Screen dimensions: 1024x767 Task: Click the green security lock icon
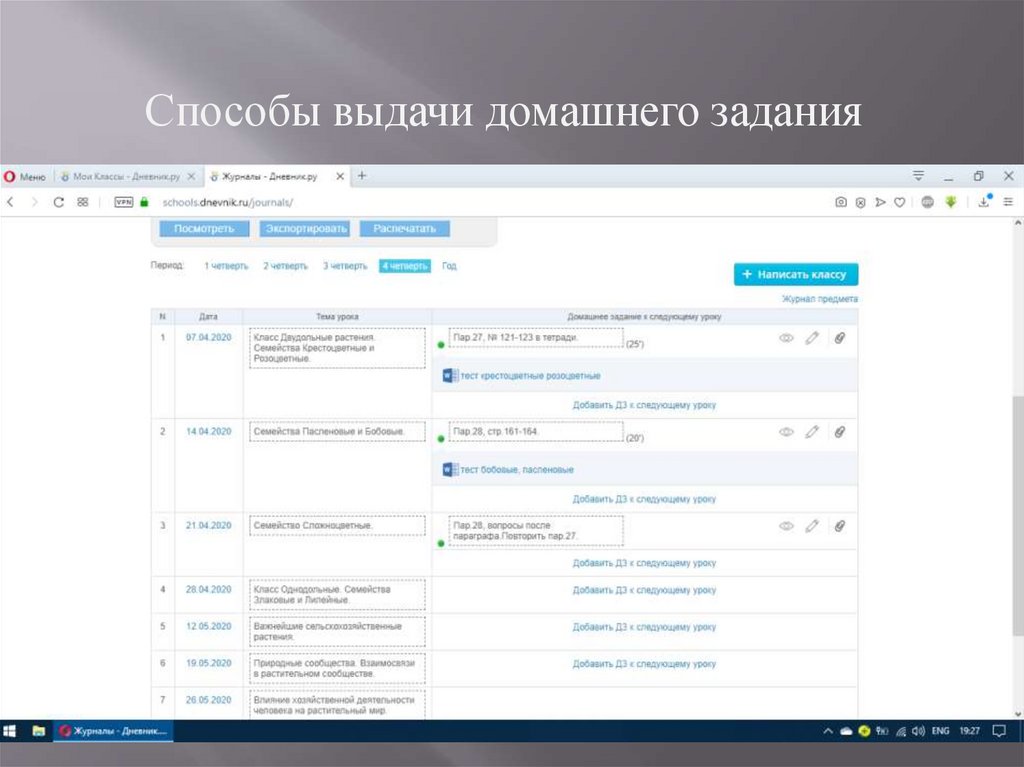click(x=144, y=203)
